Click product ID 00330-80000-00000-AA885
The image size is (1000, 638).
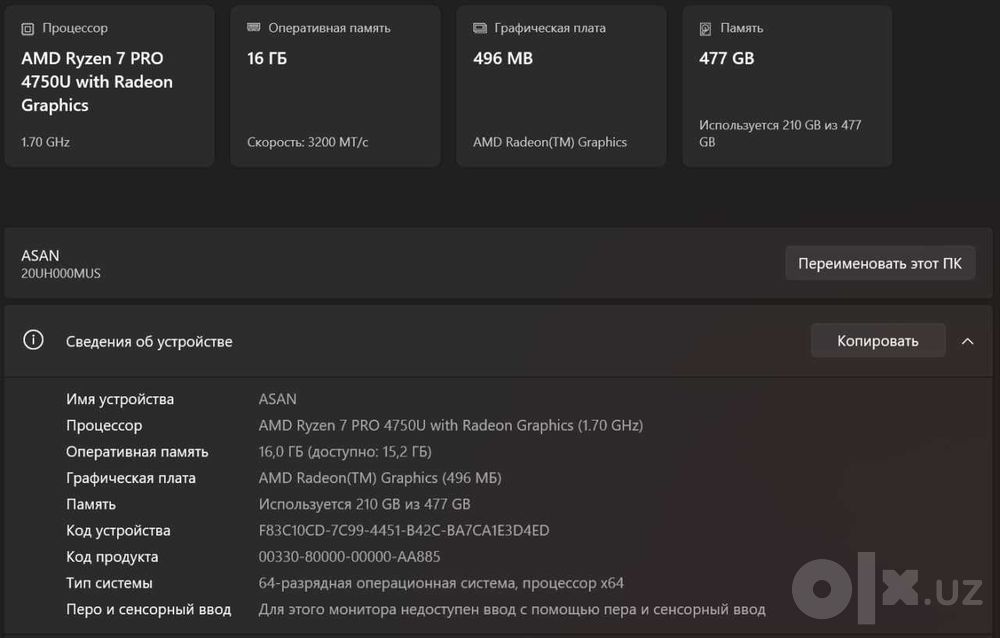(x=349, y=556)
